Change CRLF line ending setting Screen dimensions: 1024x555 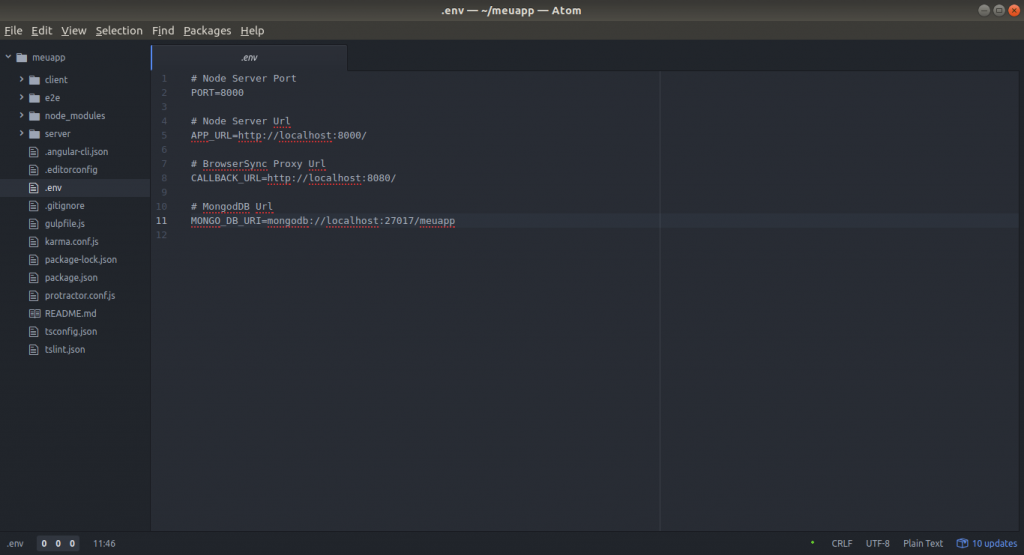coord(842,544)
